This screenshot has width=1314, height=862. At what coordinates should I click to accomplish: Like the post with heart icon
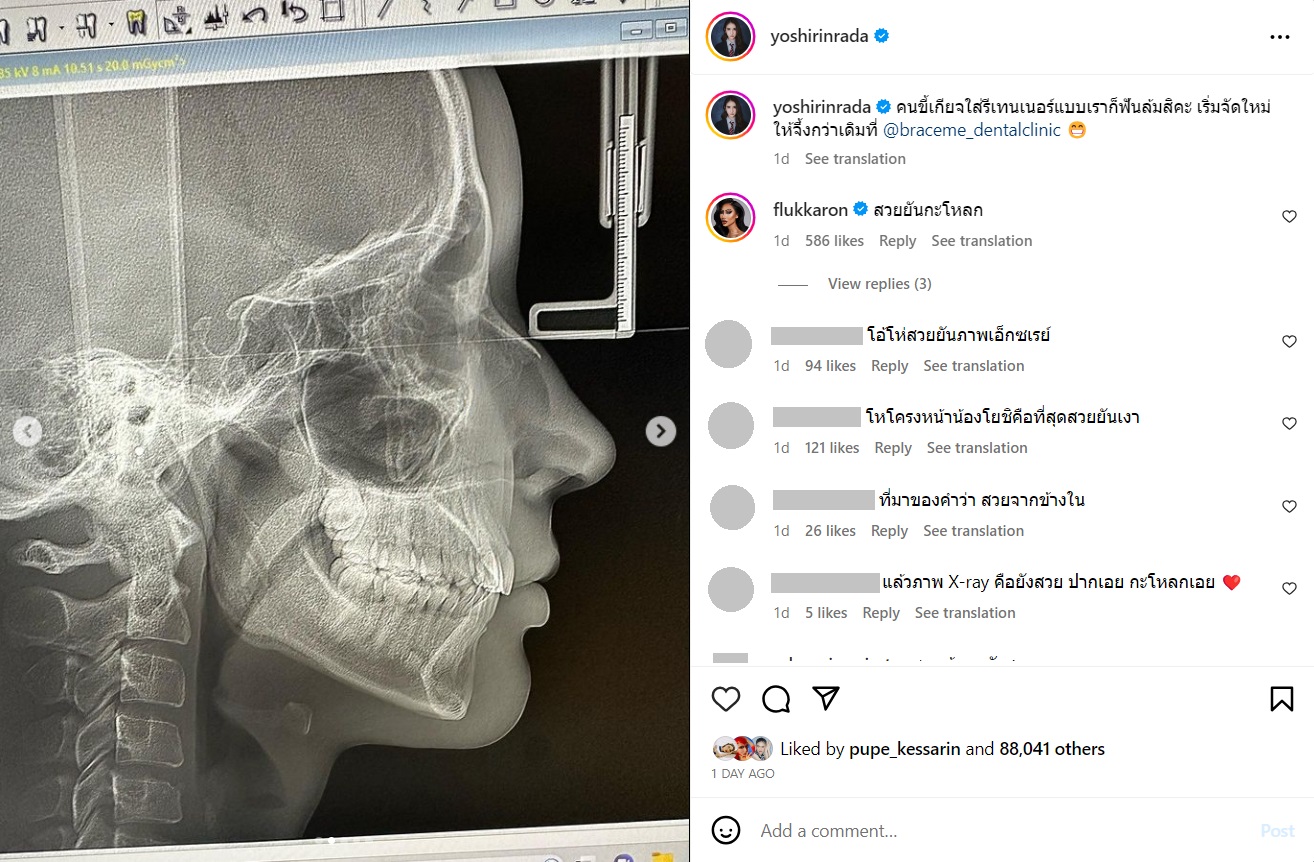tap(726, 698)
